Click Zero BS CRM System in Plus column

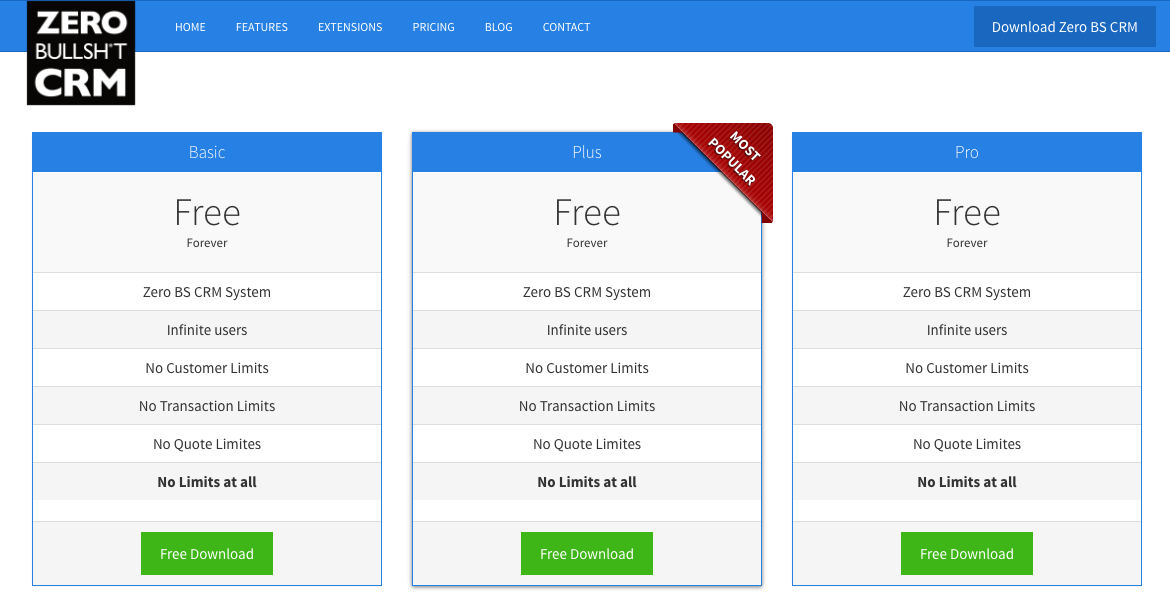click(x=586, y=292)
